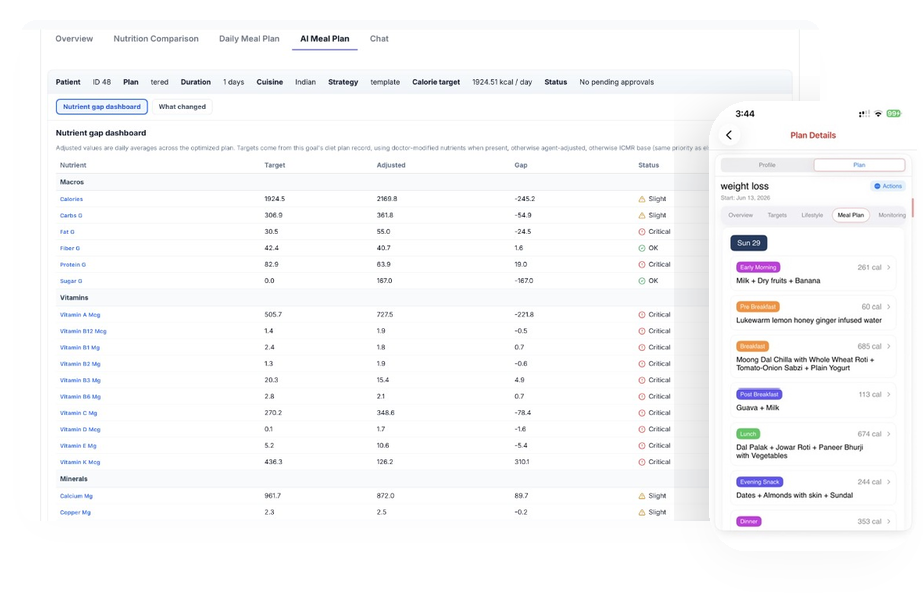Open phone Overview pill tab

click(x=740, y=215)
